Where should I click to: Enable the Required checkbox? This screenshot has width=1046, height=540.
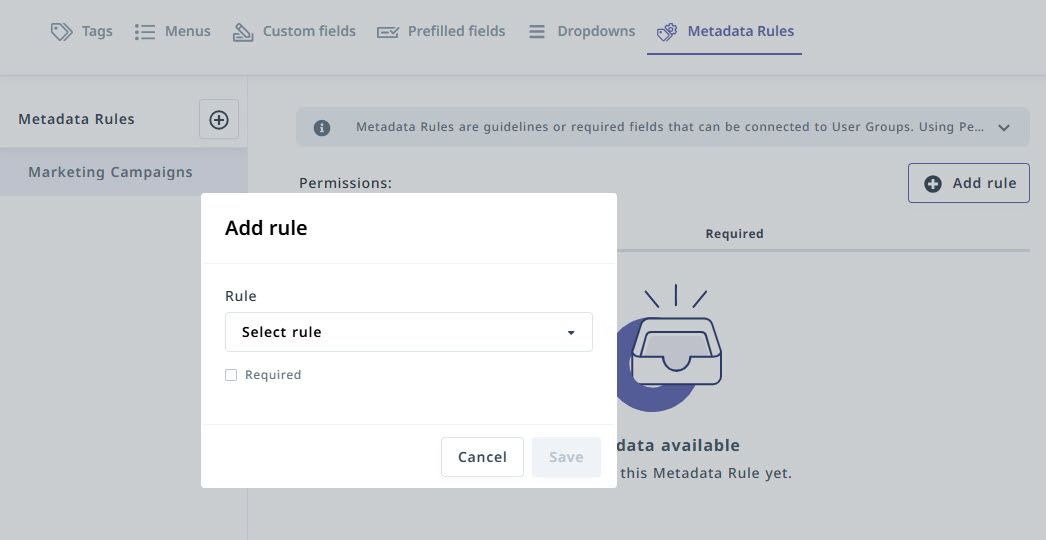point(231,375)
